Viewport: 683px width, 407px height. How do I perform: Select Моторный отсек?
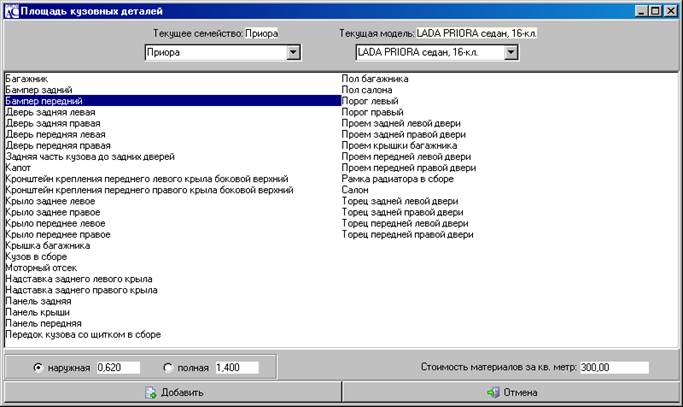pyautogui.click(x=41, y=268)
